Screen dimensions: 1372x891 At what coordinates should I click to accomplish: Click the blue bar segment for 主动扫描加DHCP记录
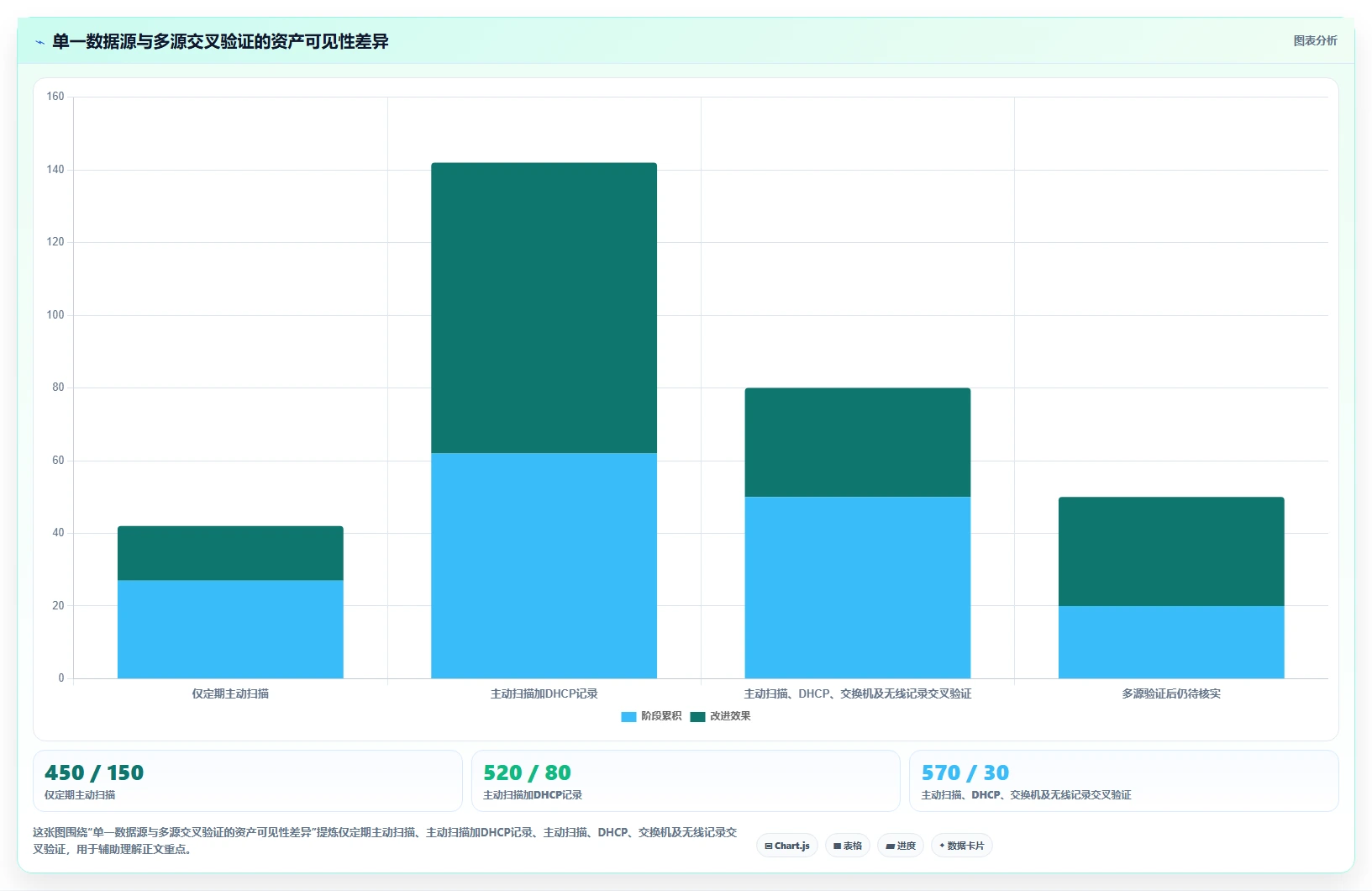tap(544, 566)
